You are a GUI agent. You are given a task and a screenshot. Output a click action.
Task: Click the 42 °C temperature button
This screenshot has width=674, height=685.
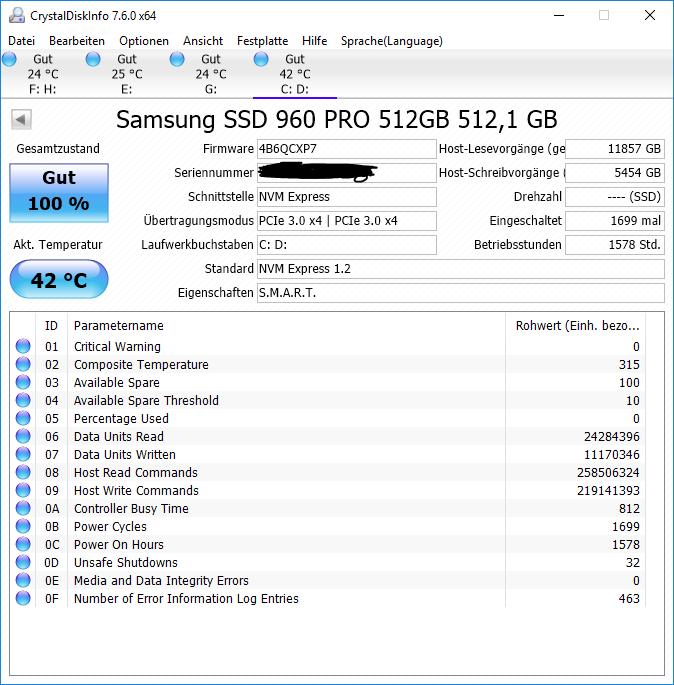(x=59, y=279)
